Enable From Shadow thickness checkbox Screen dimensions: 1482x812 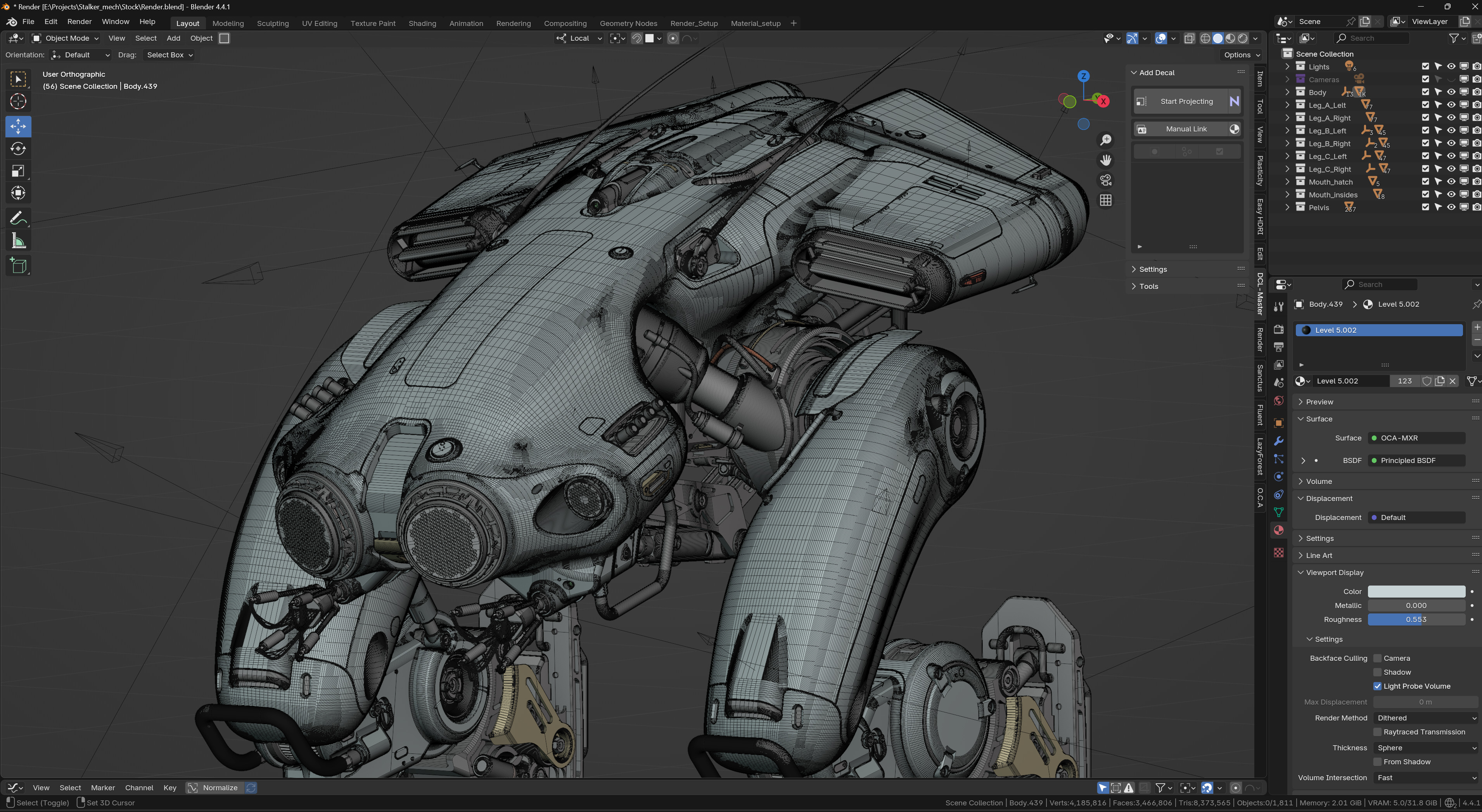tap(1377, 762)
